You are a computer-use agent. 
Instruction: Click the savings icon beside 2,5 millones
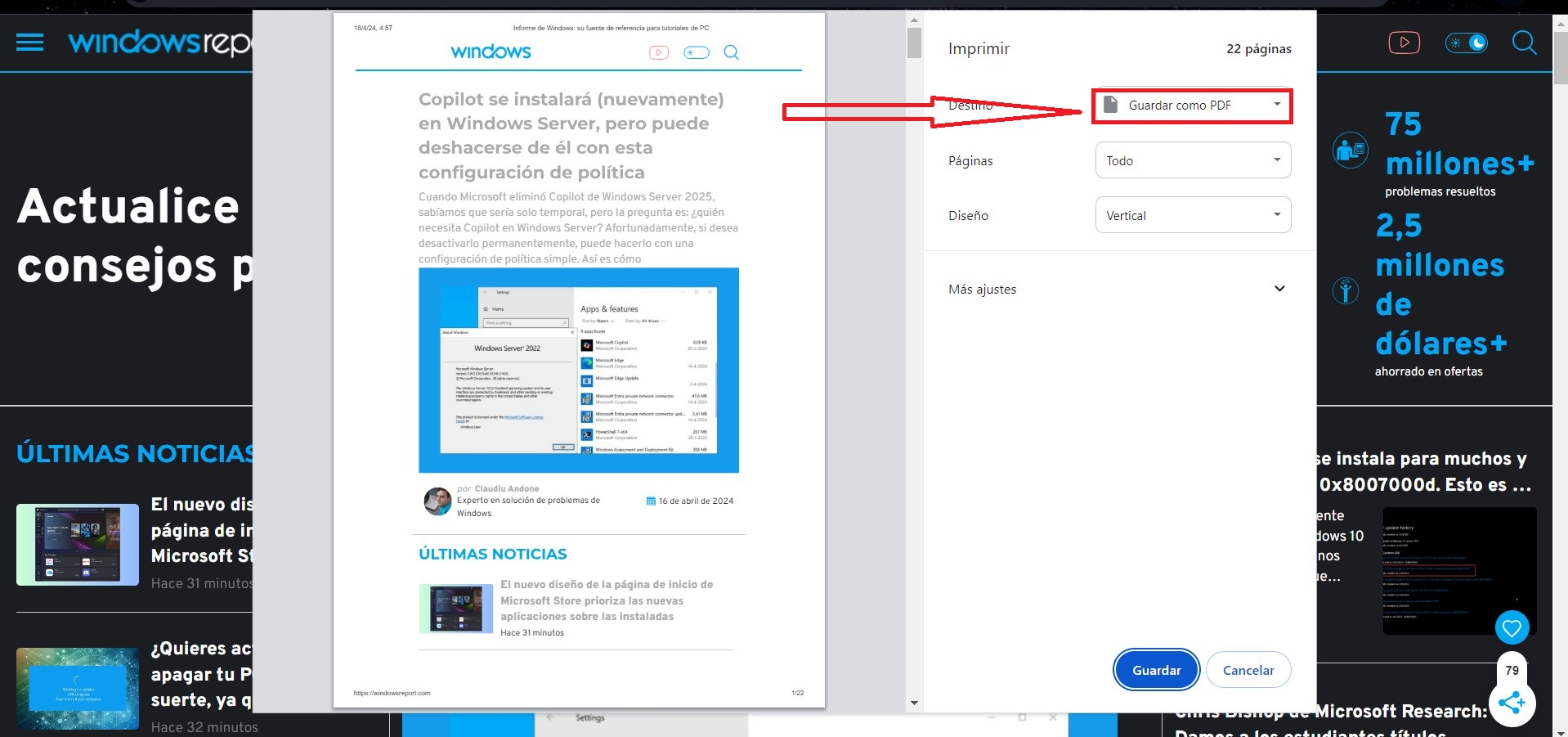[x=1346, y=290]
